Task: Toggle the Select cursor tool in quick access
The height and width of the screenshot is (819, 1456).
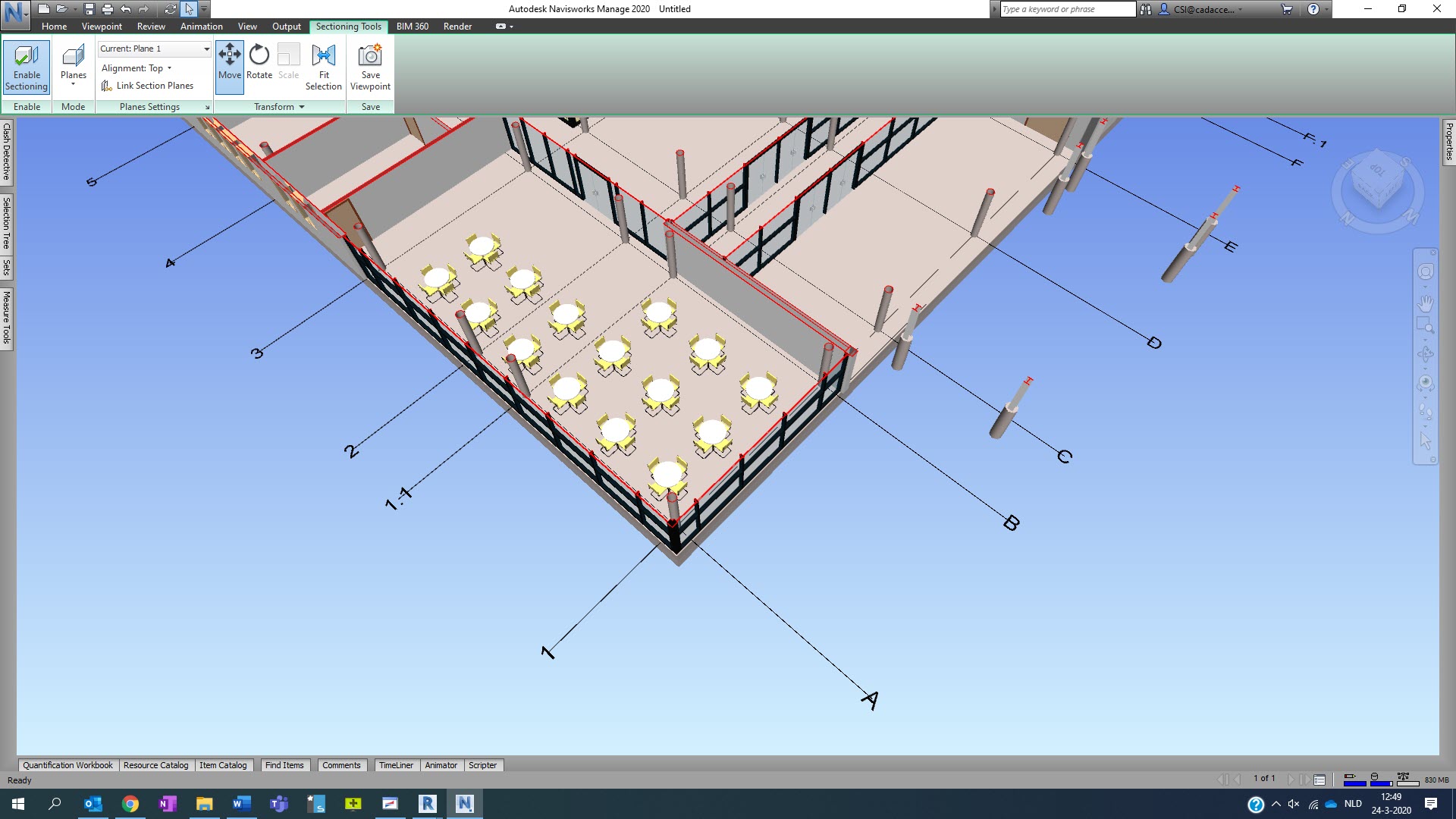Action: tap(189, 9)
